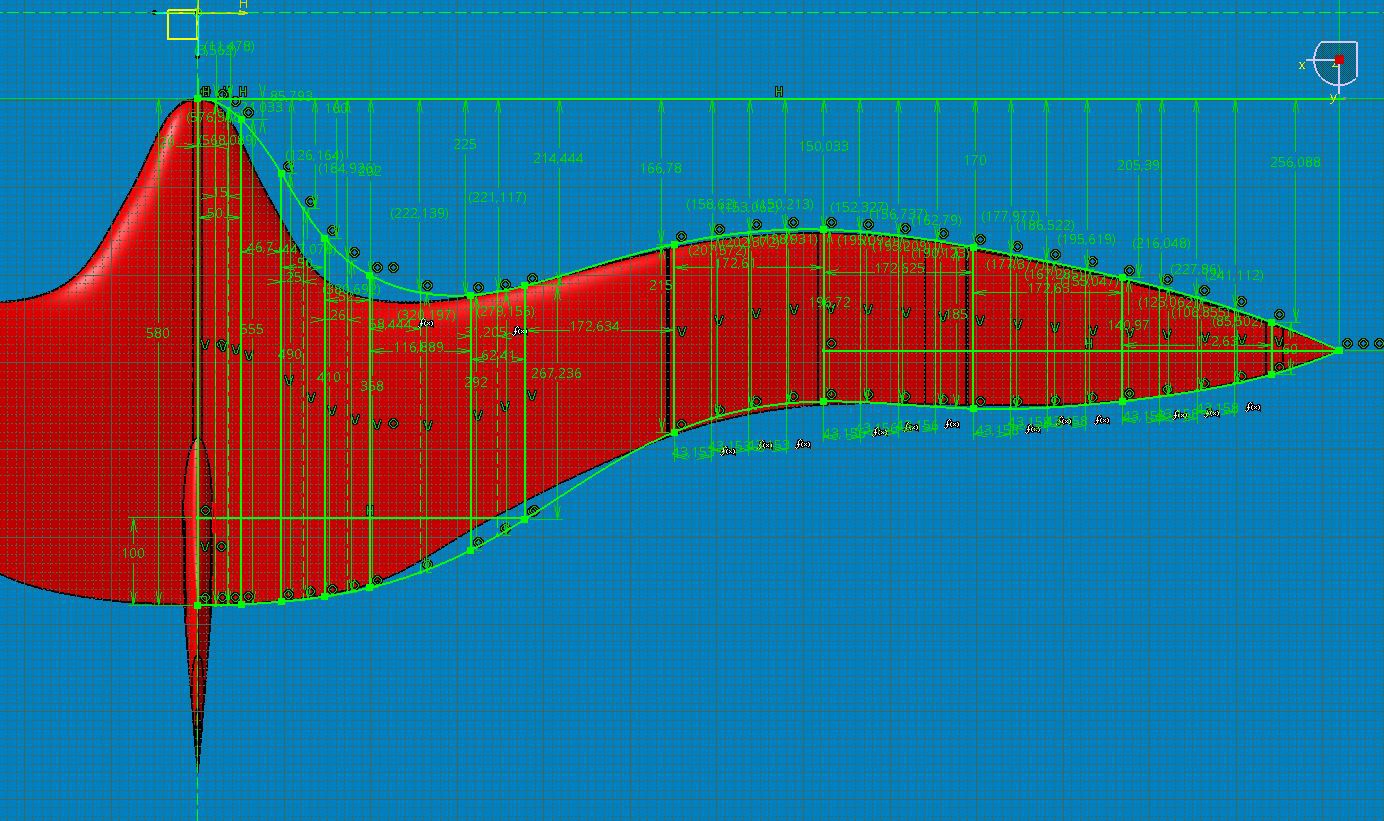Select the spline endpoint at the tail tip
The image size is (1384, 821).
point(1339,350)
